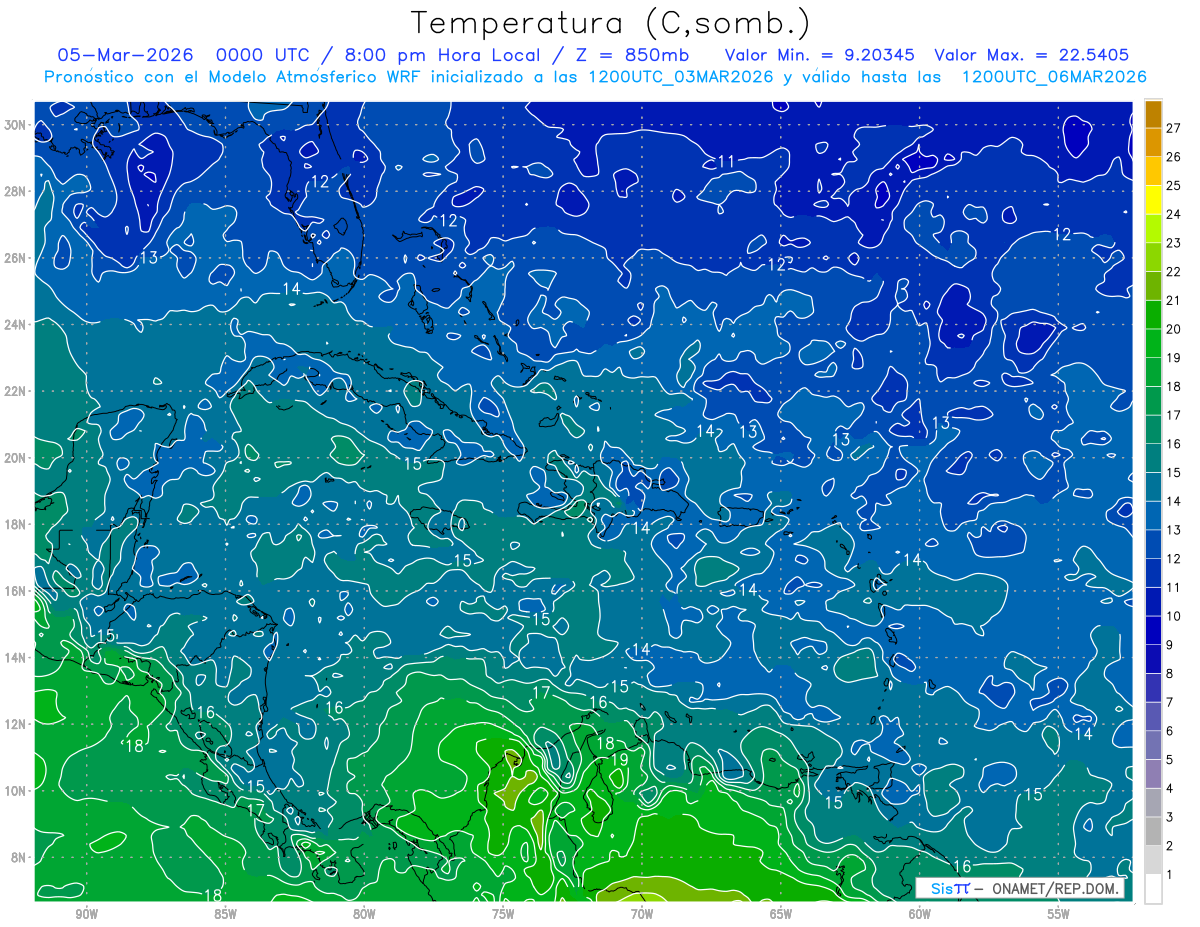Image resolution: width=1200 pixels, height=927 pixels.
Task: Click the "16N" latitude axis label
Action: tap(17, 591)
